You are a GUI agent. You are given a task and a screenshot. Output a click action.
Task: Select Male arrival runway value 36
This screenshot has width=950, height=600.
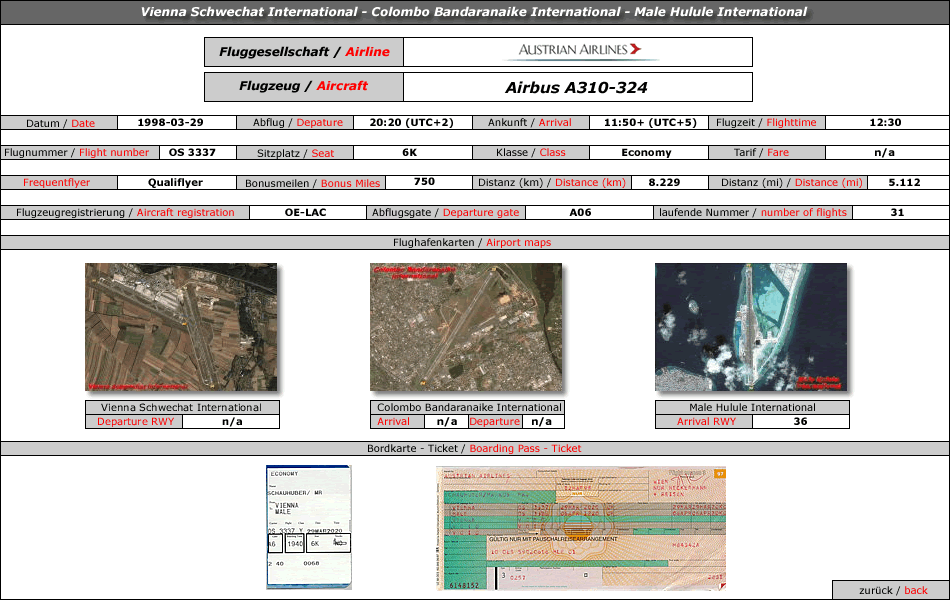click(x=800, y=421)
